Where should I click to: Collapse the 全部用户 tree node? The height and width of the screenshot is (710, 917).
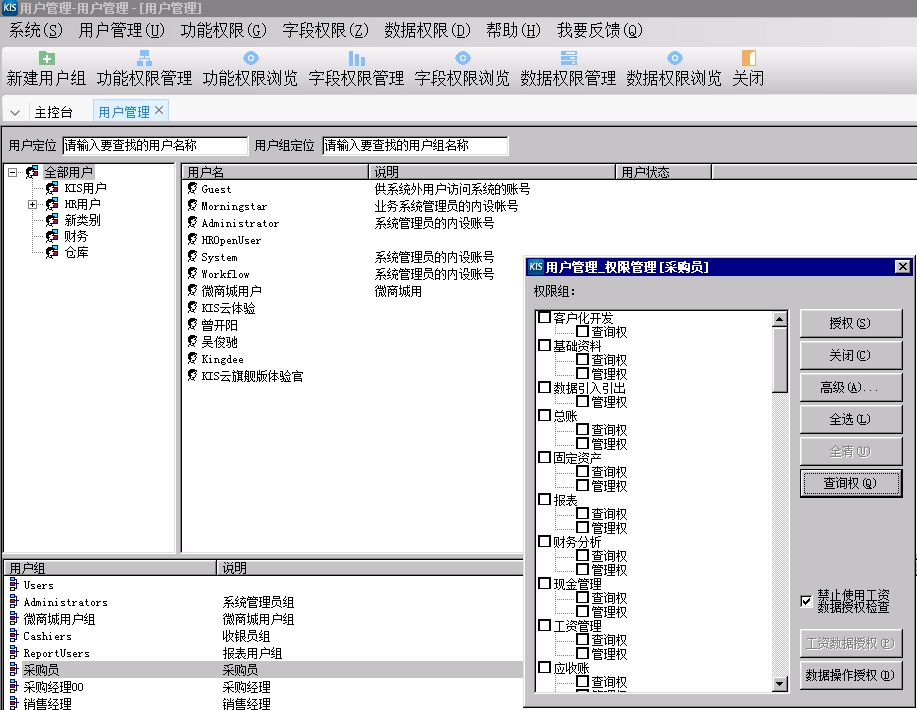click(x=12, y=172)
